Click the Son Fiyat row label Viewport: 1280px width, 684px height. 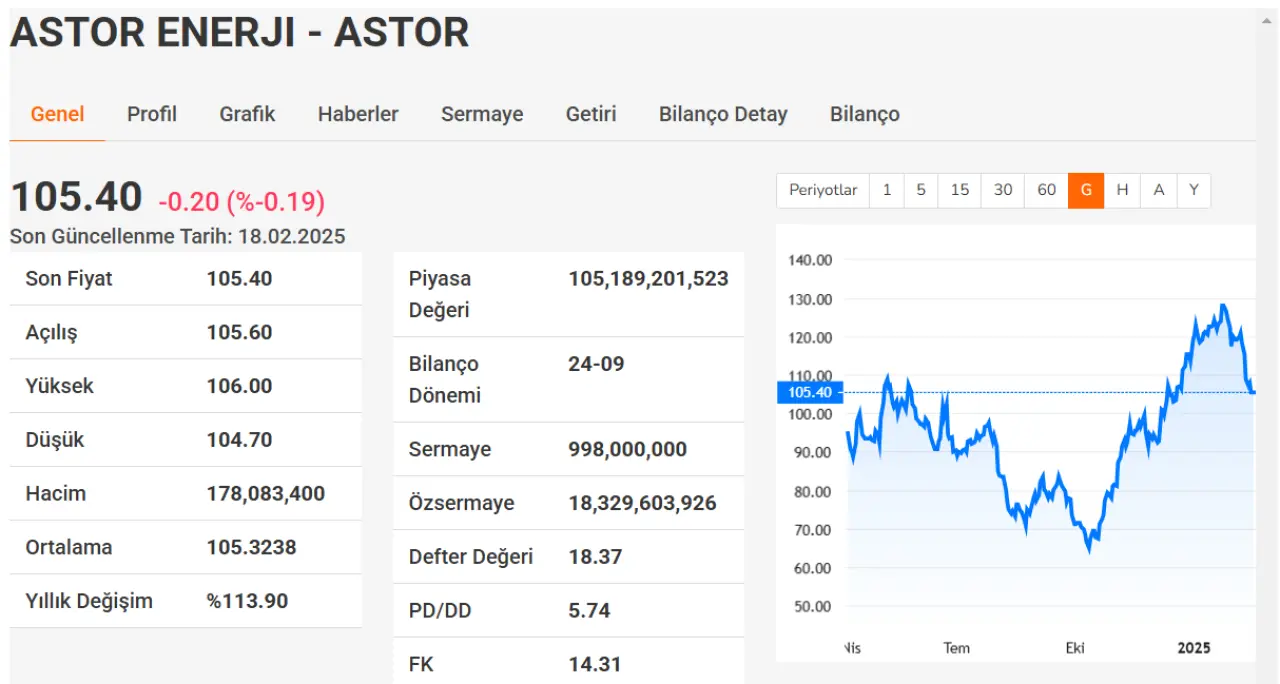pos(69,278)
